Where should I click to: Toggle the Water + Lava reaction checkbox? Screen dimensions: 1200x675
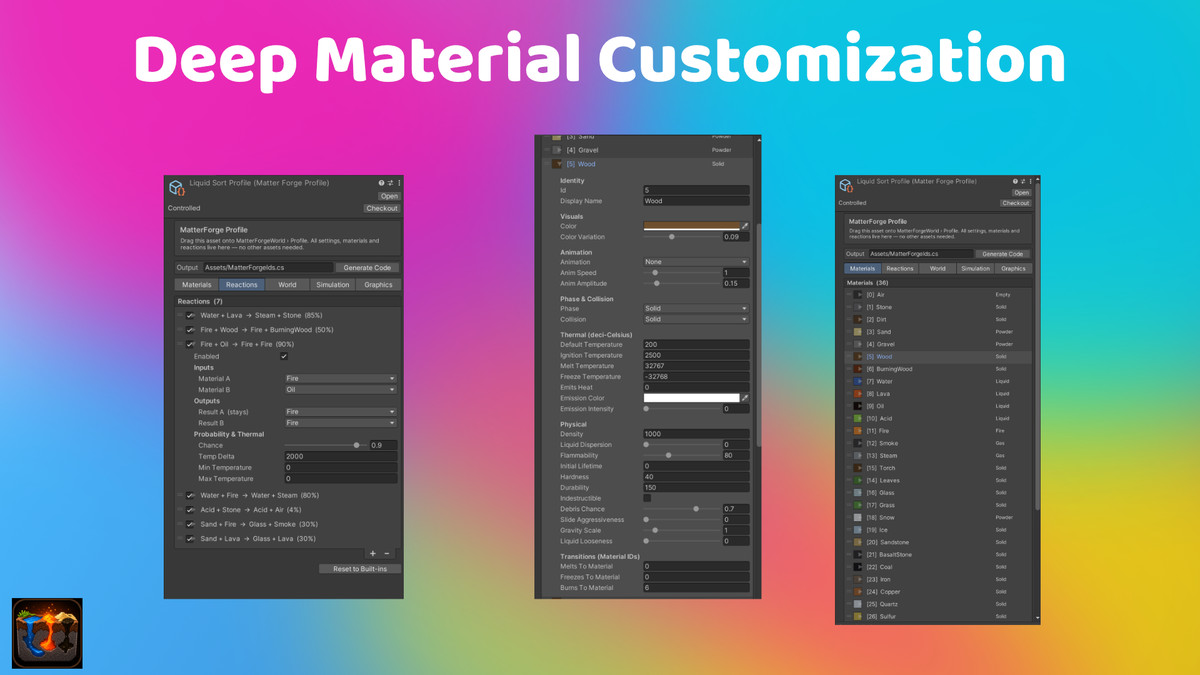pyautogui.click(x=190, y=315)
